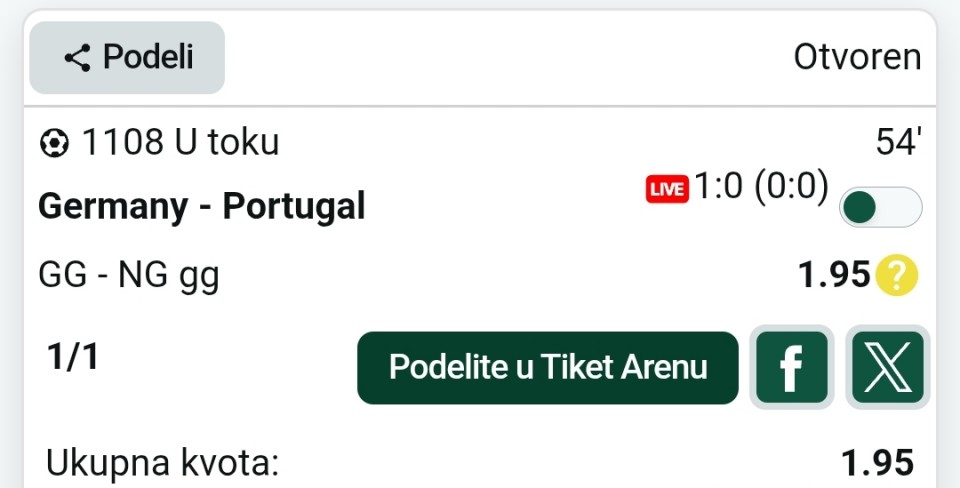Click the ticket card header bar
The width and height of the screenshot is (960, 488).
click(480, 58)
